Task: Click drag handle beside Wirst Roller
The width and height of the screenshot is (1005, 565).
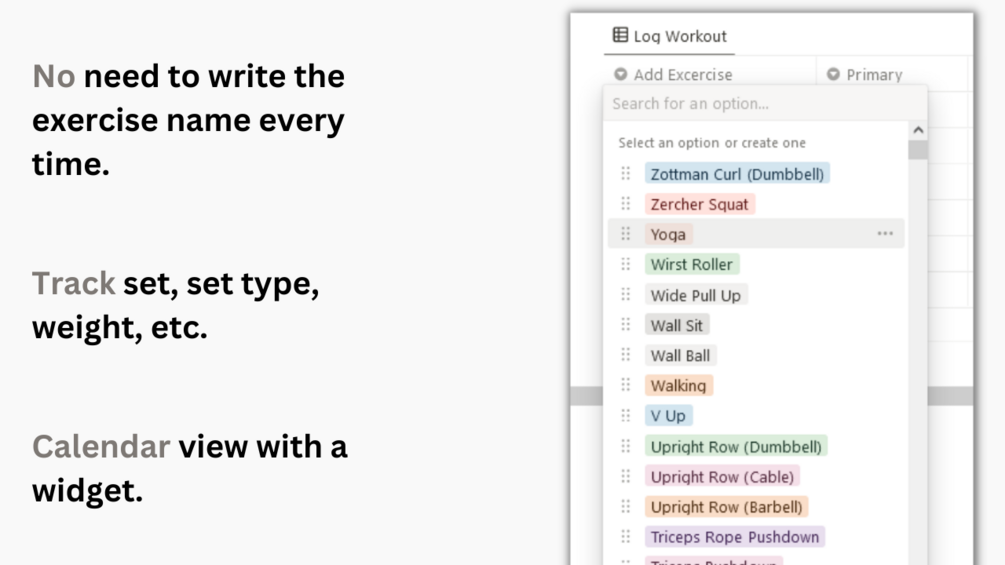Action: tap(626, 264)
